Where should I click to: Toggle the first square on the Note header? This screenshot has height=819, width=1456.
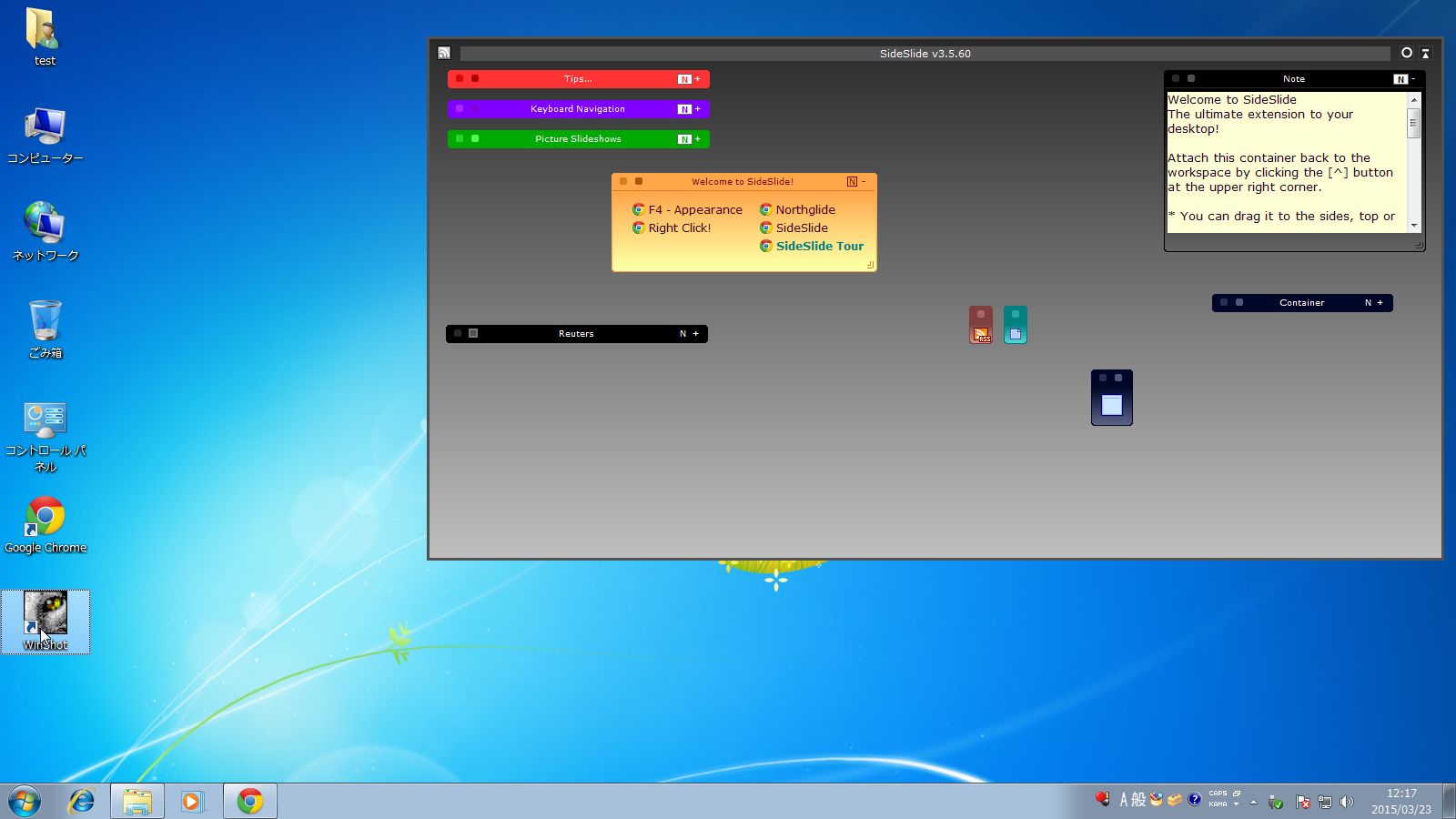[x=1176, y=79]
